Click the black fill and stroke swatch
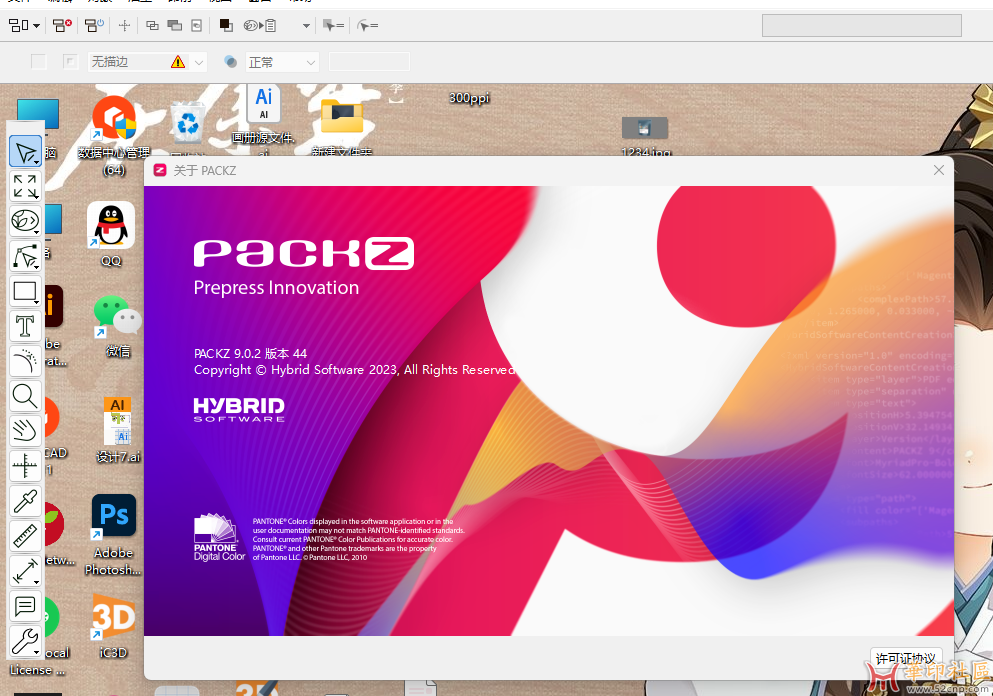 click(x=226, y=25)
